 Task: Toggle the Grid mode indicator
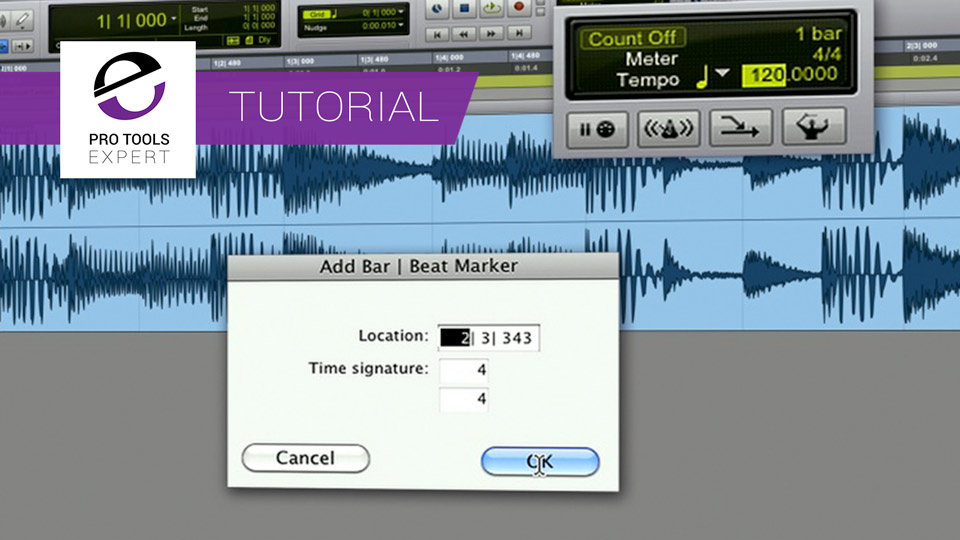click(317, 14)
